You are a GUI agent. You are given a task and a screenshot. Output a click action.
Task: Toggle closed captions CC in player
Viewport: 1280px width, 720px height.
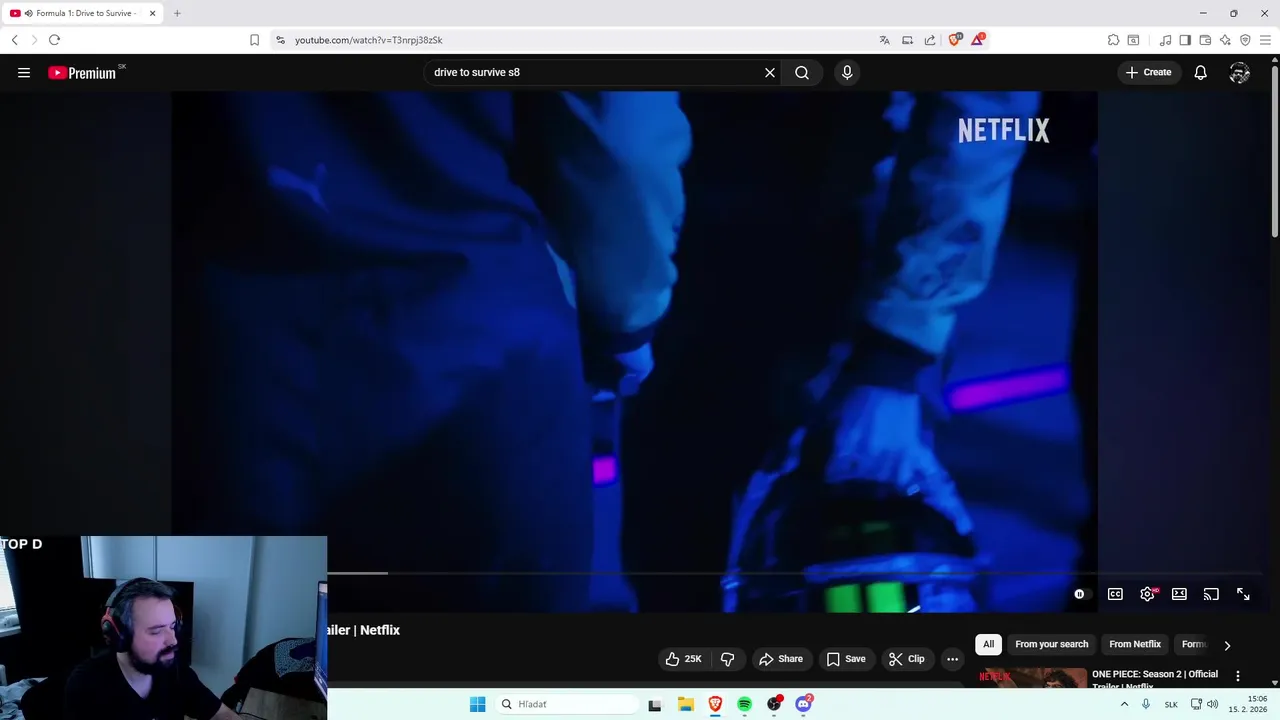tap(1115, 594)
